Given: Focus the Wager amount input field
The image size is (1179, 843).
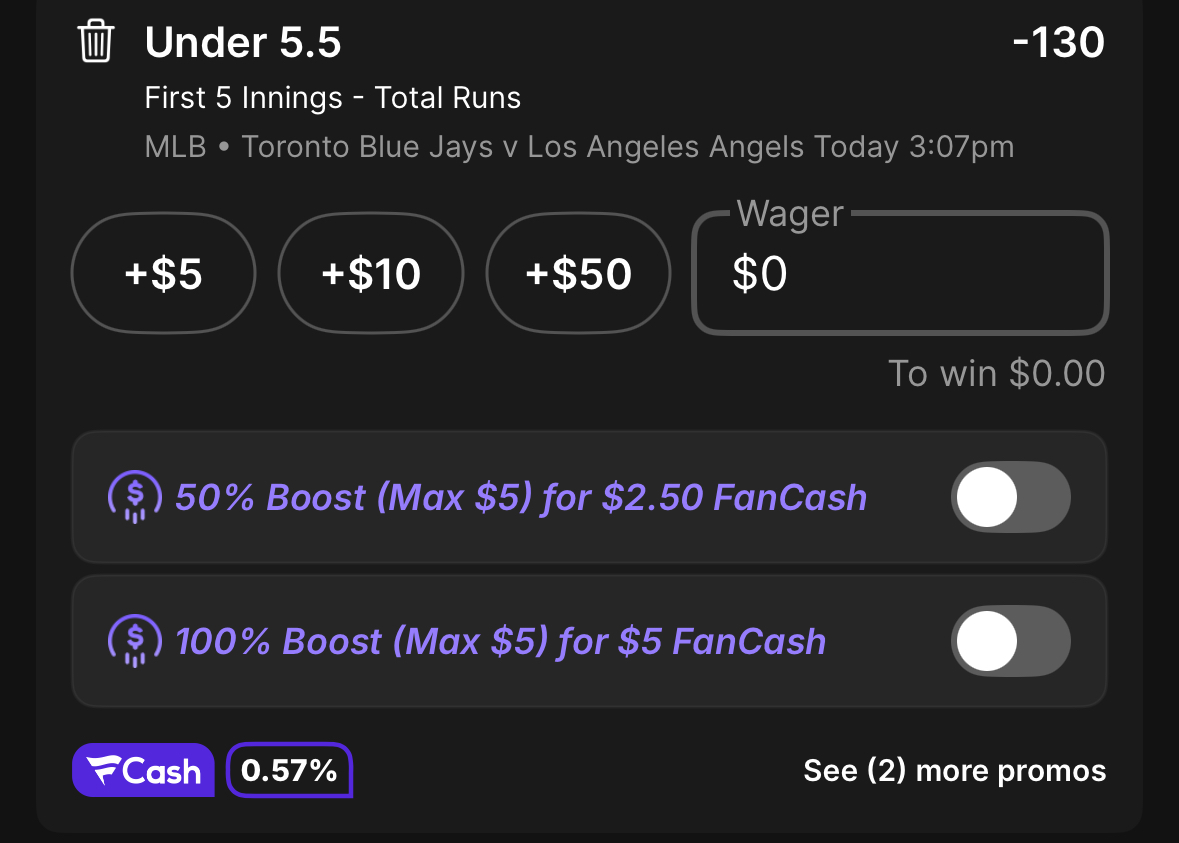Looking at the screenshot, I should (x=900, y=273).
